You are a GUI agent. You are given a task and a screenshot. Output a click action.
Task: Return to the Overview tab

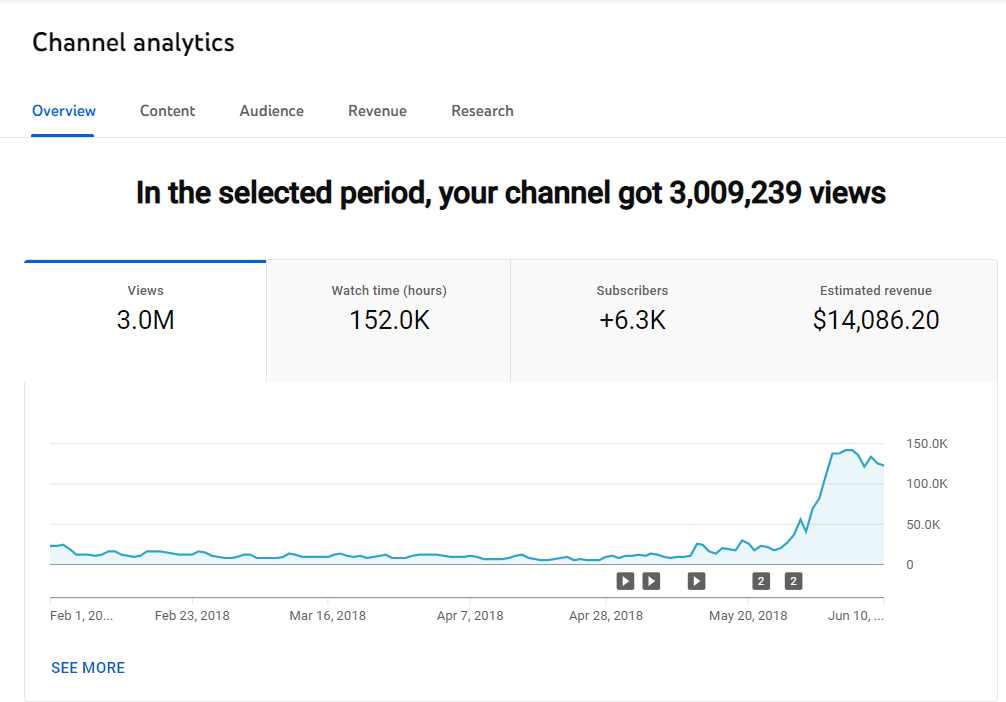63,111
